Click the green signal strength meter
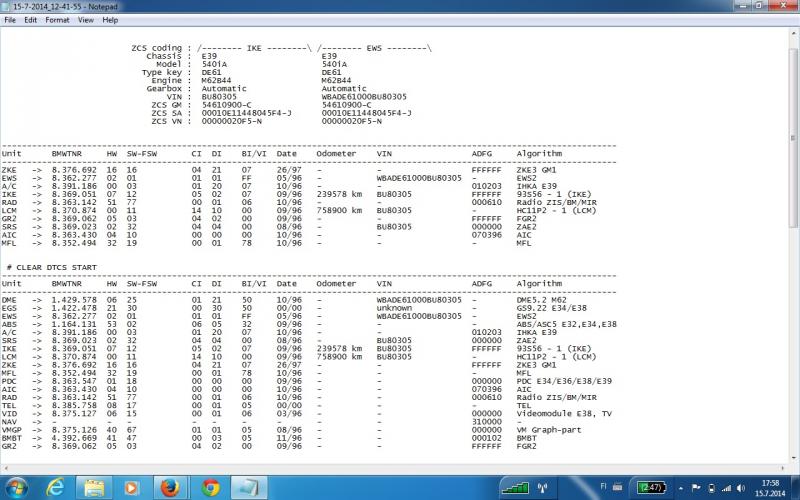The height and width of the screenshot is (500, 800). (515, 488)
